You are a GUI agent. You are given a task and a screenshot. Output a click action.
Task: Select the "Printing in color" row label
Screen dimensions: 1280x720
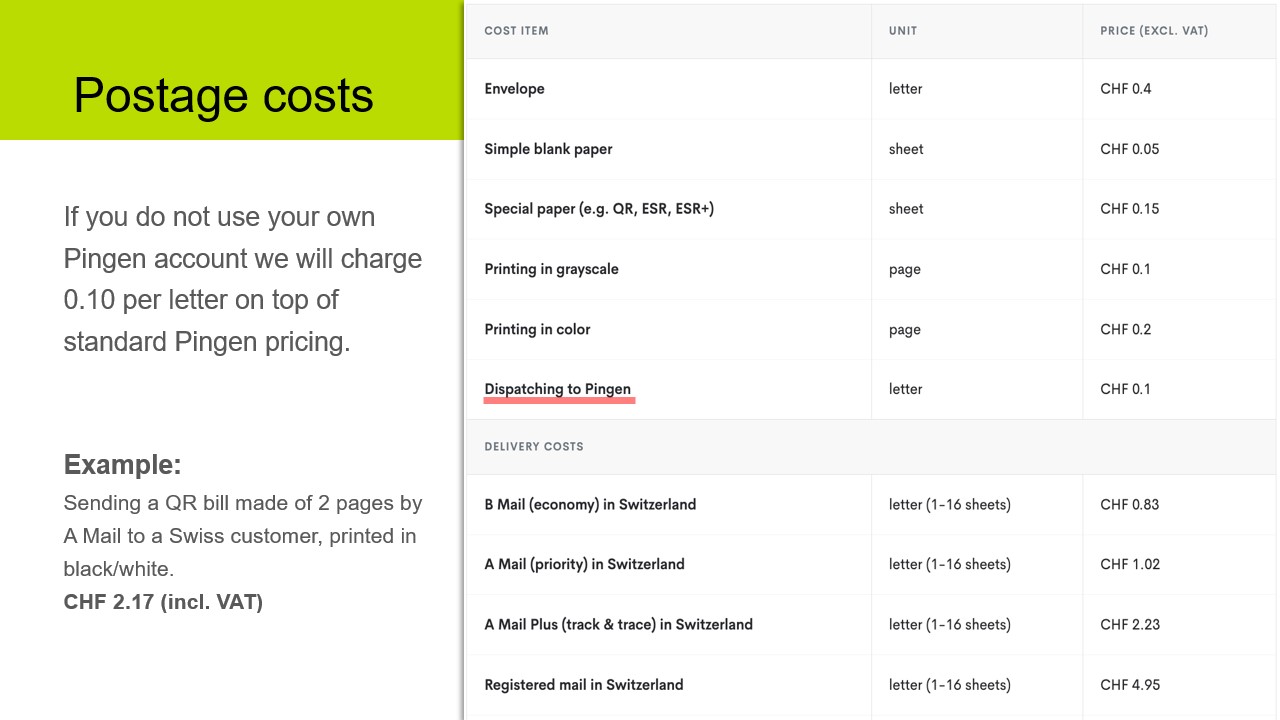(x=537, y=329)
